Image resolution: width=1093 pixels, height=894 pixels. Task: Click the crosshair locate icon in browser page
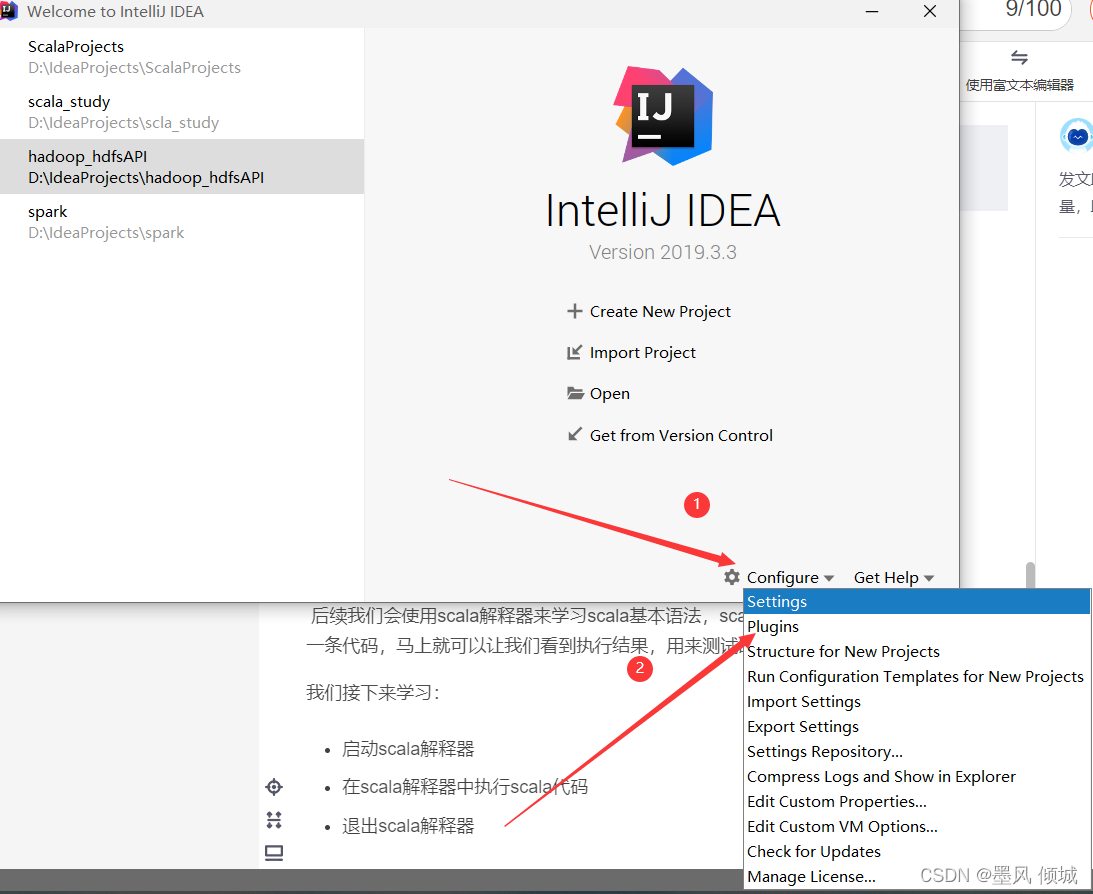pos(274,787)
